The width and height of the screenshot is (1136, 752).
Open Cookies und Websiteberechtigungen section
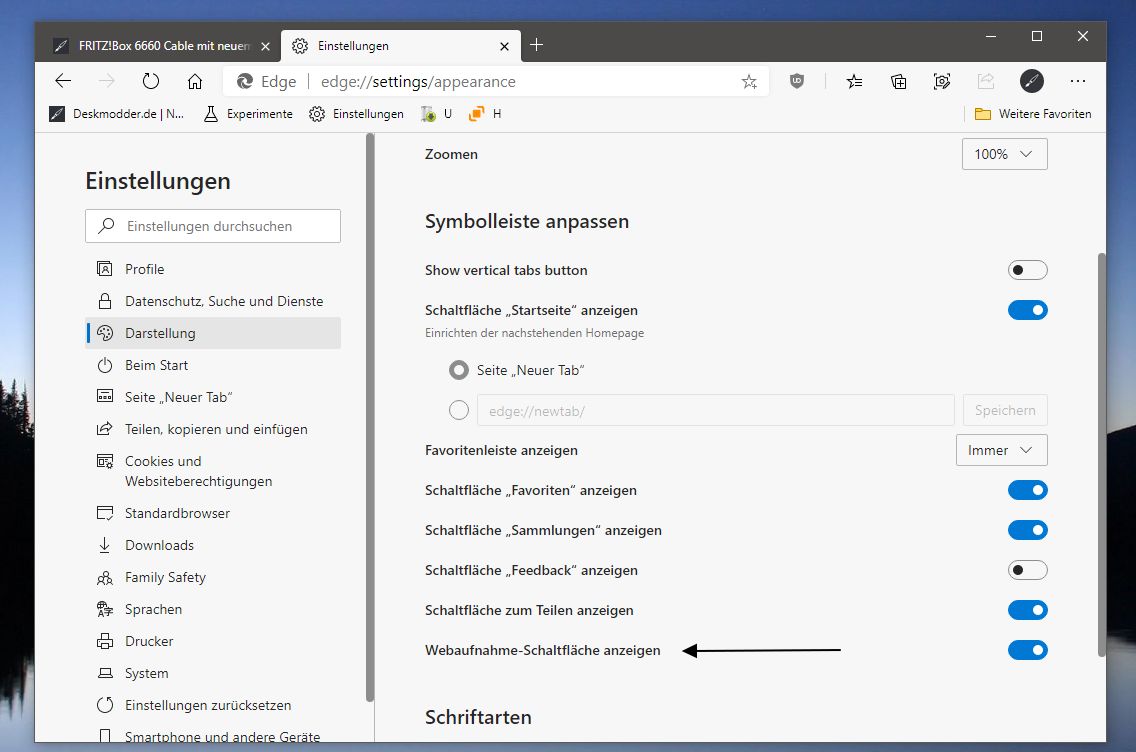pyautogui.click(x=213, y=471)
